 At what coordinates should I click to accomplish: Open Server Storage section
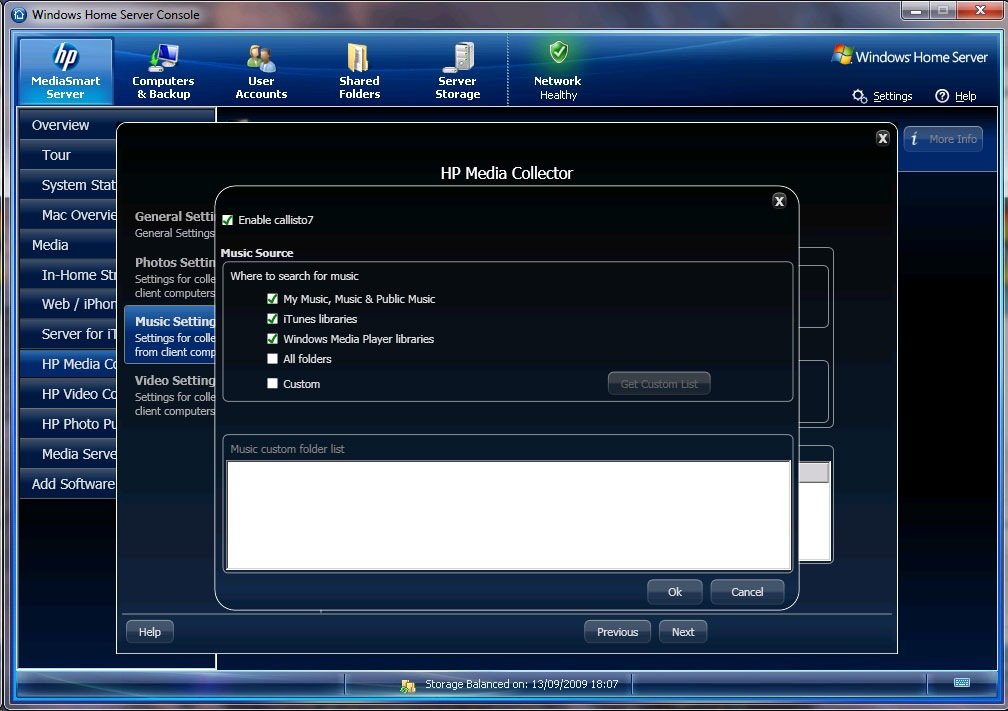point(458,71)
